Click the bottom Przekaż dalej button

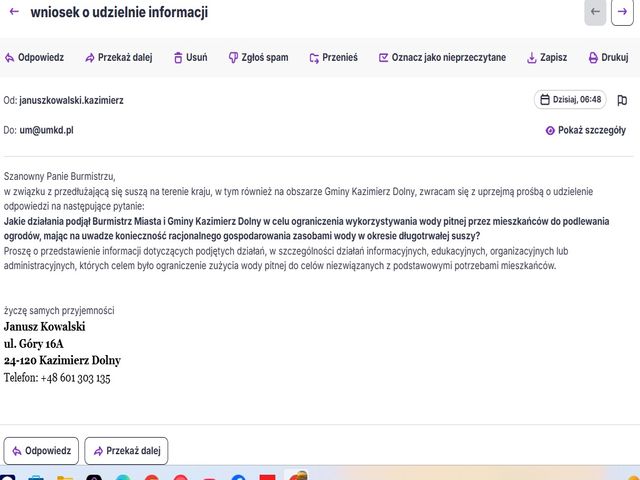[126, 451]
